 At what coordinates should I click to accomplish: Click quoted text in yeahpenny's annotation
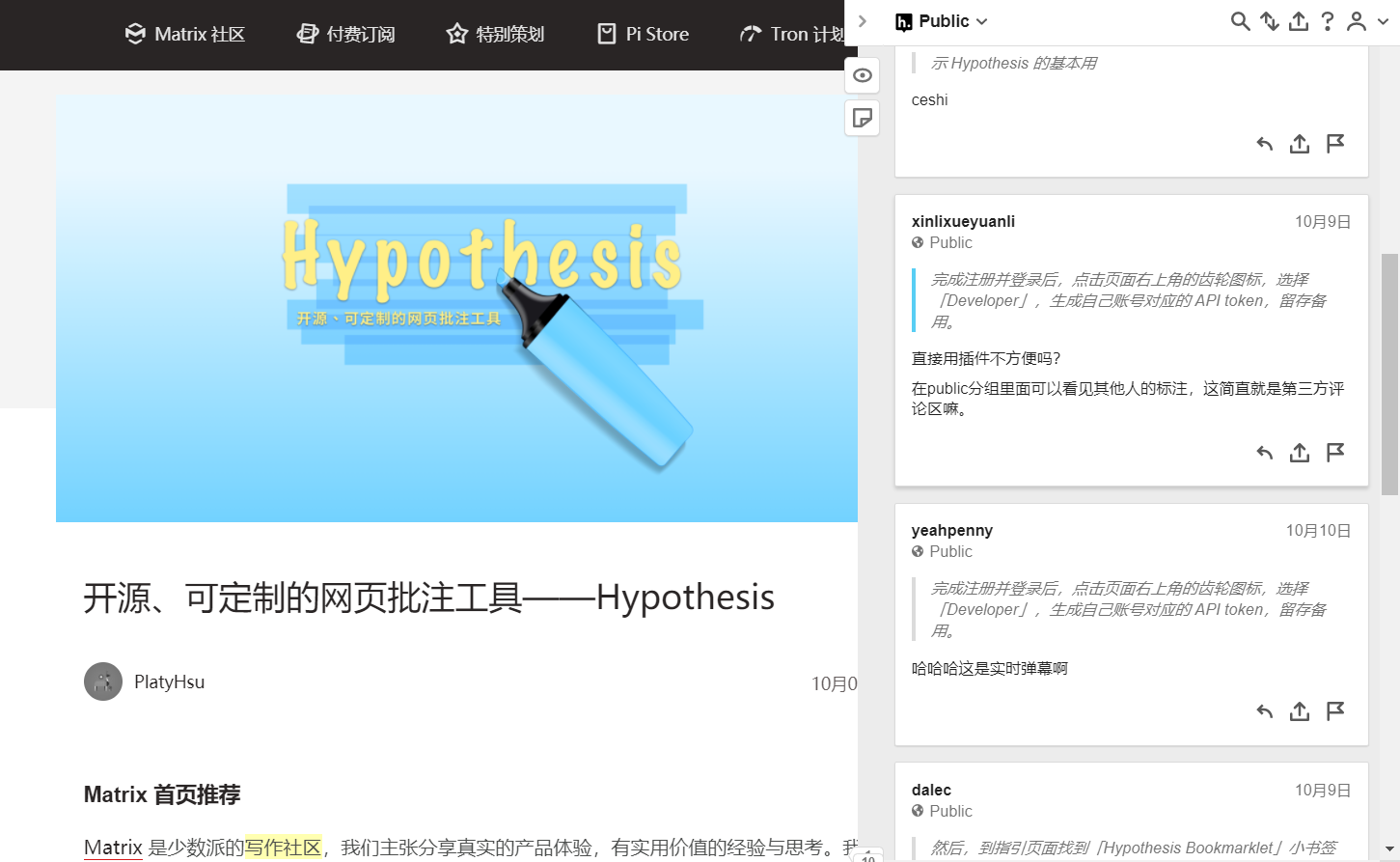click(x=1128, y=609)
